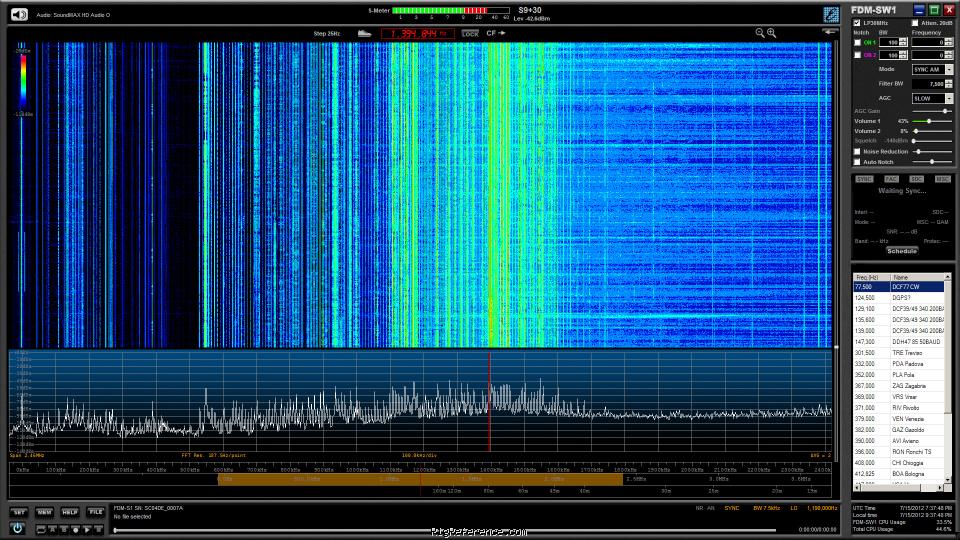
Task: Click the red frequency display readout
Action: [x=418, y=33]
